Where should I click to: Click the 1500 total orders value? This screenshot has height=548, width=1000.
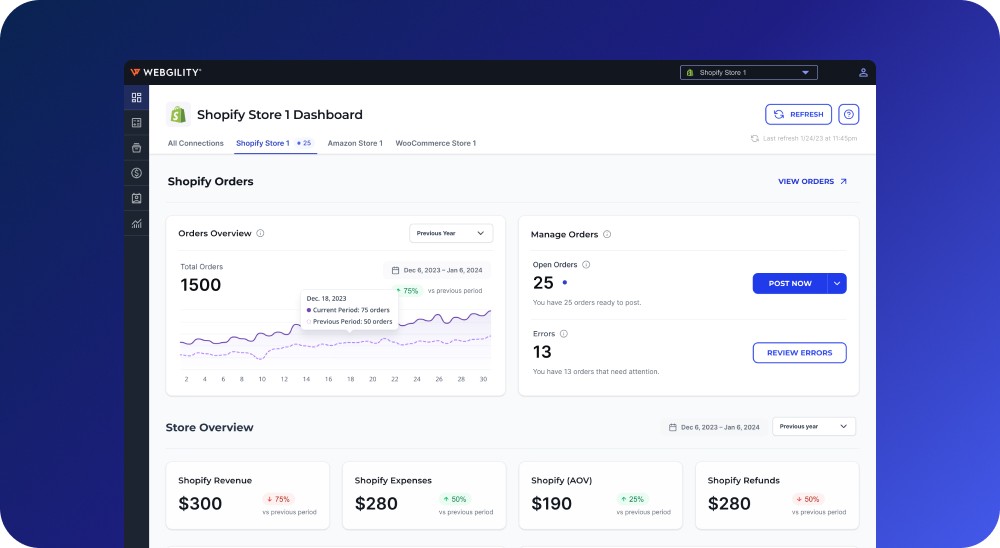coord(201,285)
